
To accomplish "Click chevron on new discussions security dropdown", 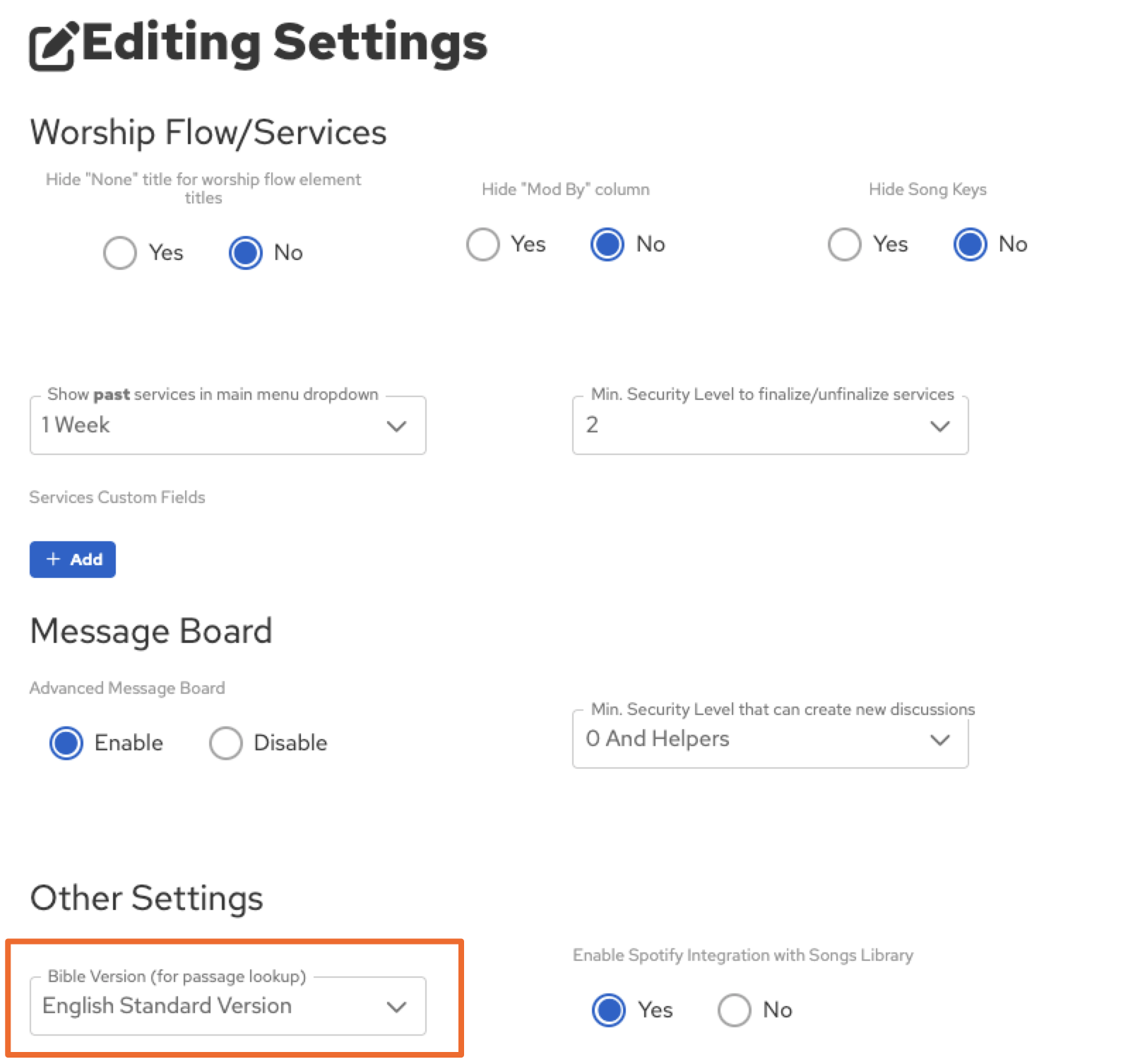I will tap(939, 740).
